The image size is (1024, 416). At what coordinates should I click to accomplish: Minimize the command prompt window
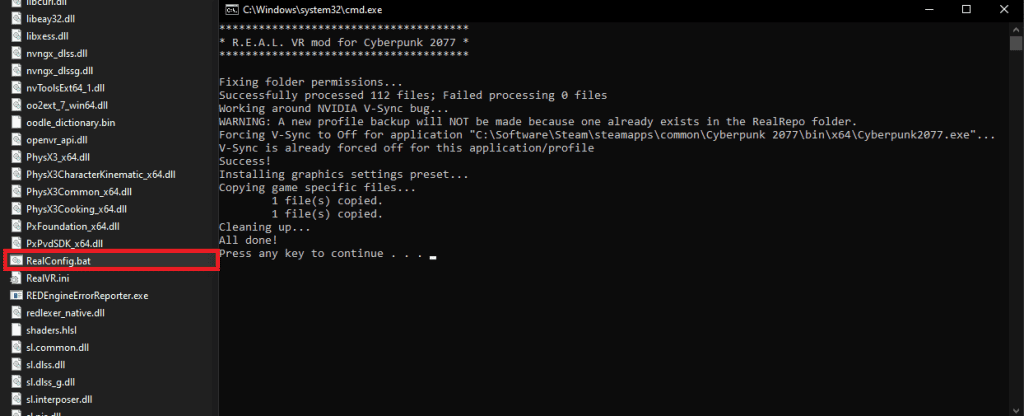pos(933,9)
